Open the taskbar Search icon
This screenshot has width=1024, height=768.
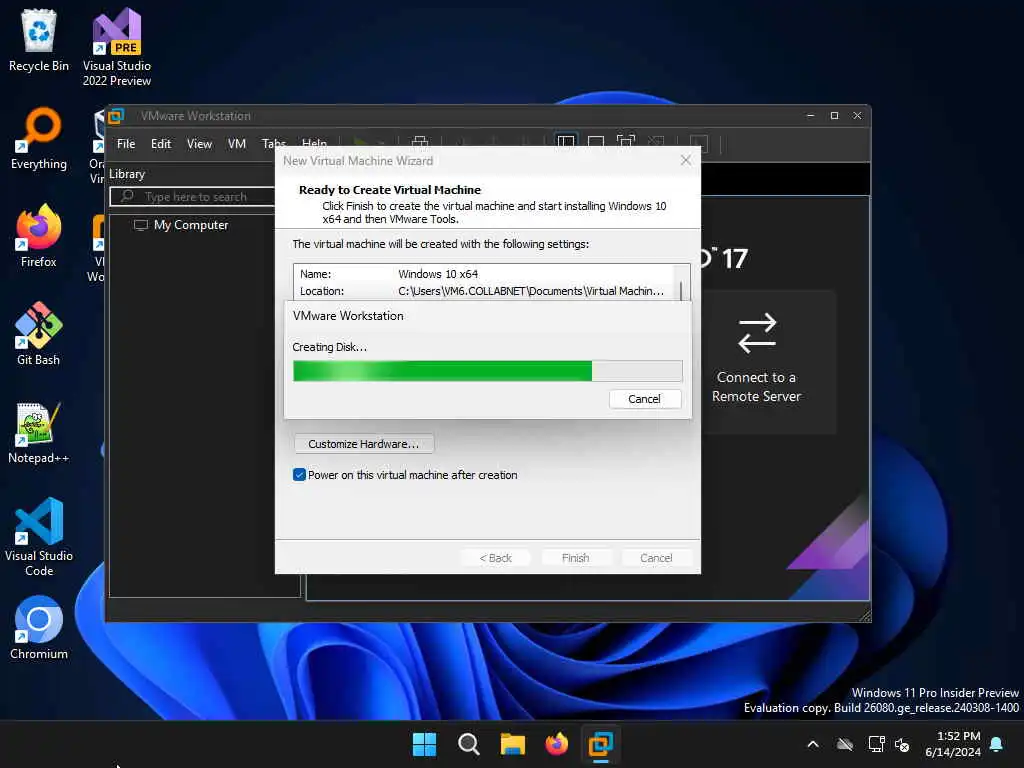pos(468,744)
